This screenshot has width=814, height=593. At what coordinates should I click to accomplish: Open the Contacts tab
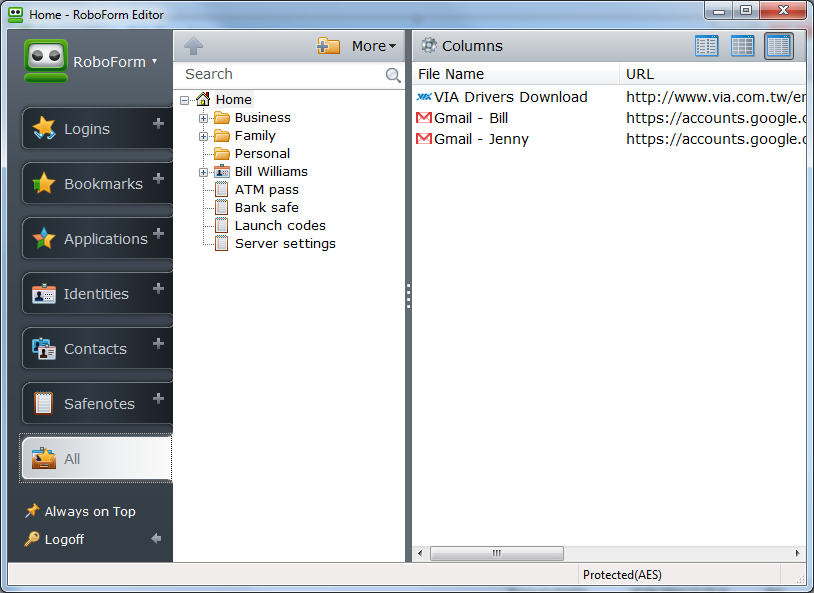coord(95,348)
